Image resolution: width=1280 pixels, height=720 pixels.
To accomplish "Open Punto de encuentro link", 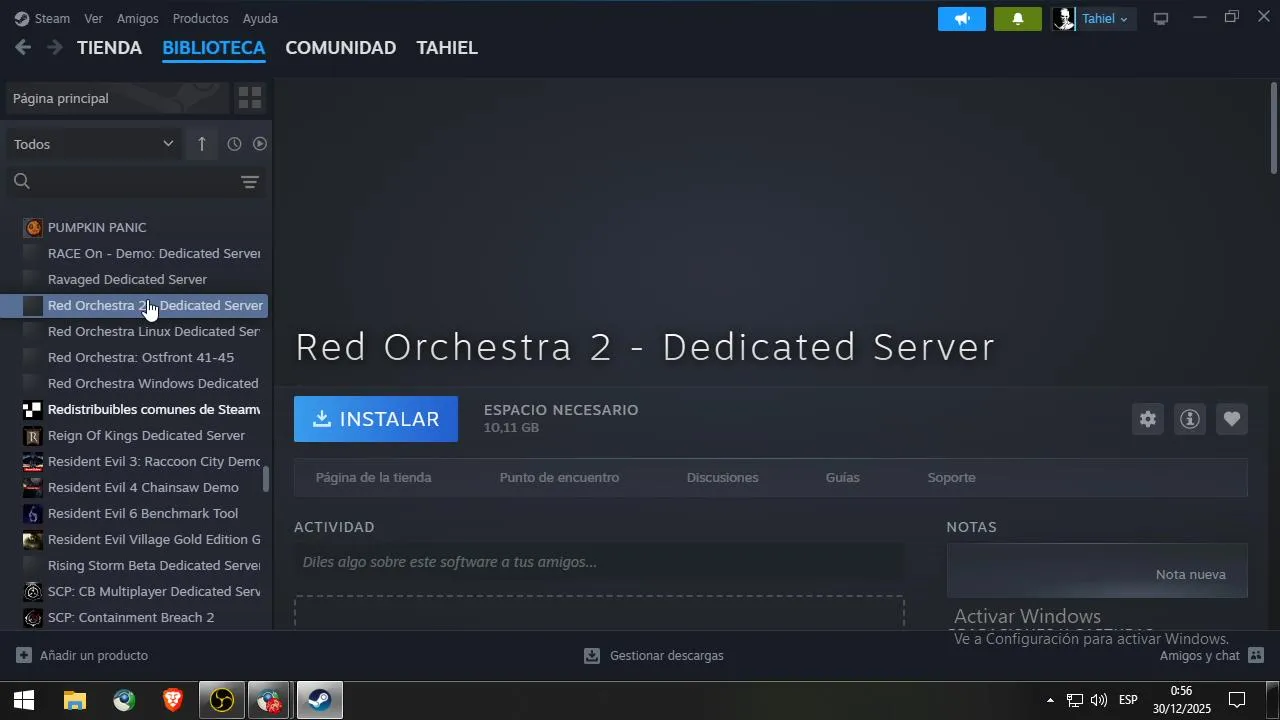I will (x=559, y=478).
